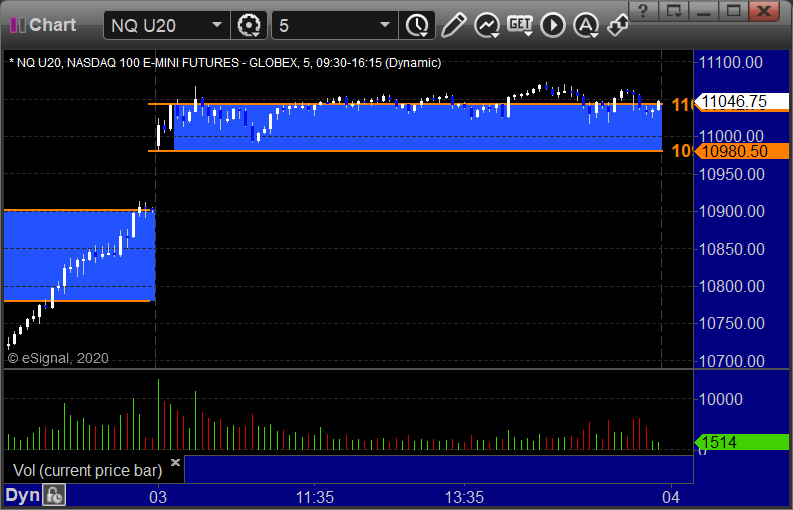Open the GET studies menu
Image resolution: width=793 pixels, height=510 pixels.
tap(520, 25)
